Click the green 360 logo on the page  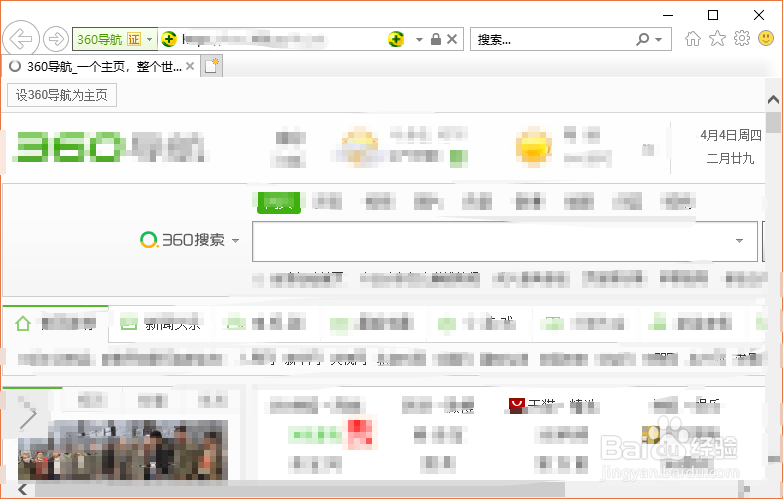coord(68,147)
